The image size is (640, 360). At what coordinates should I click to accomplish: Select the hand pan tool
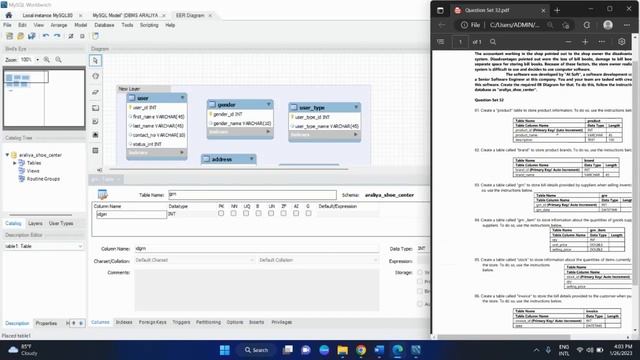click(x=96, y=76)
